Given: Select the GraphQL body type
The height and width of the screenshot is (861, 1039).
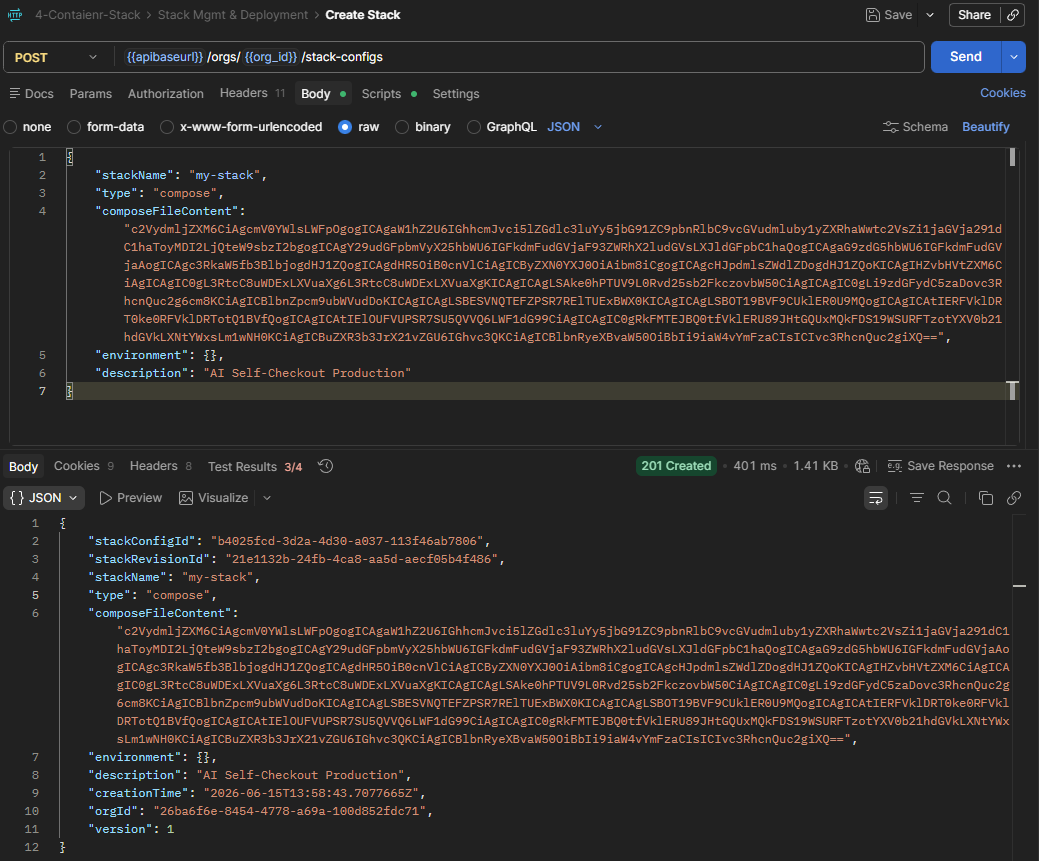Looking at the screenshot, I should click(x=474, y=127).
